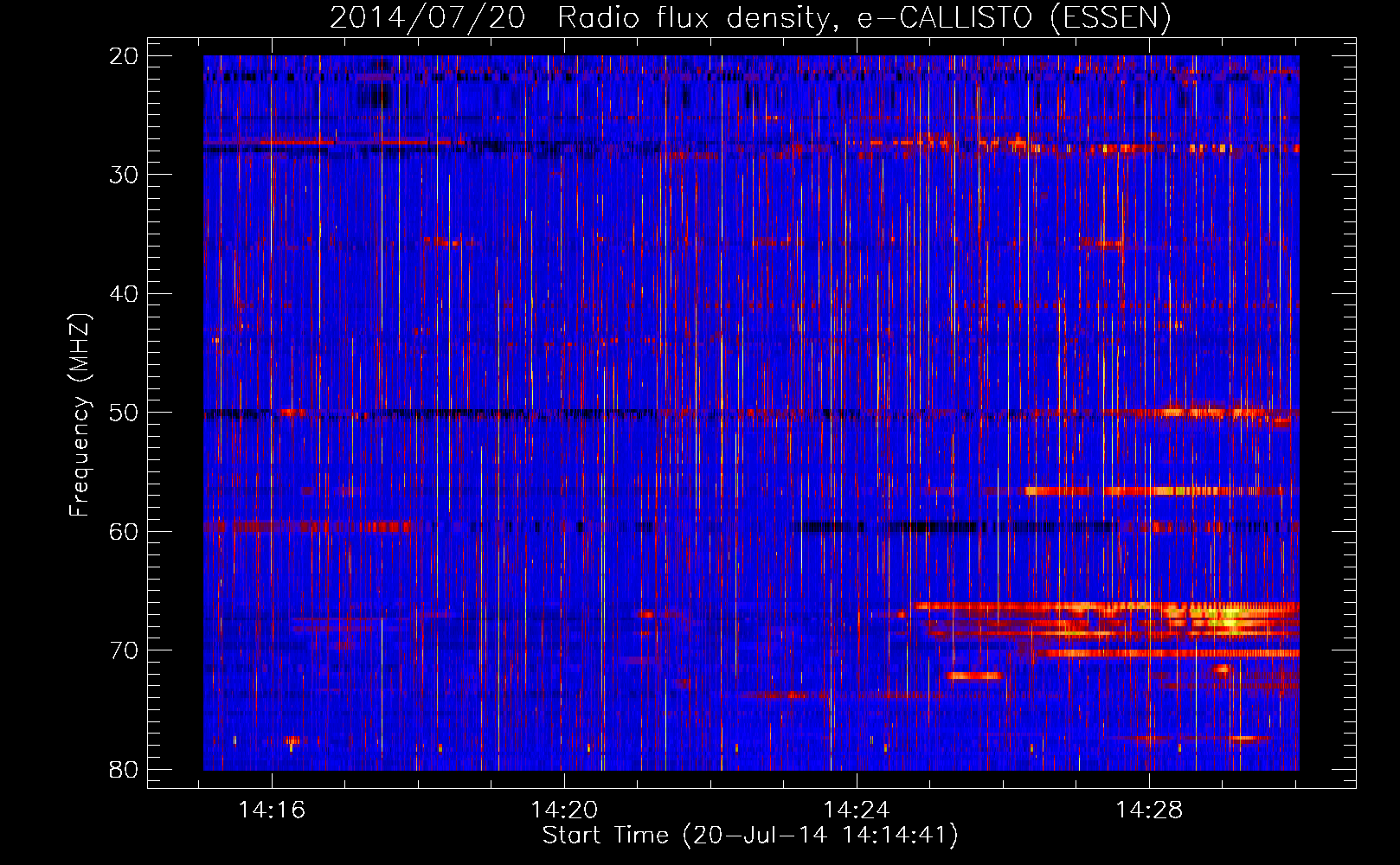Click the '14:20' time tick label
The width and height of the screenshot is (1400, 865).
pos(564,811)
